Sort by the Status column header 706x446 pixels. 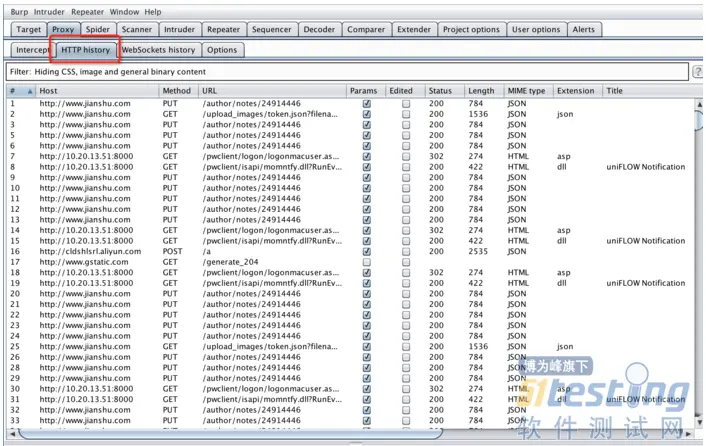pos(444,91)
